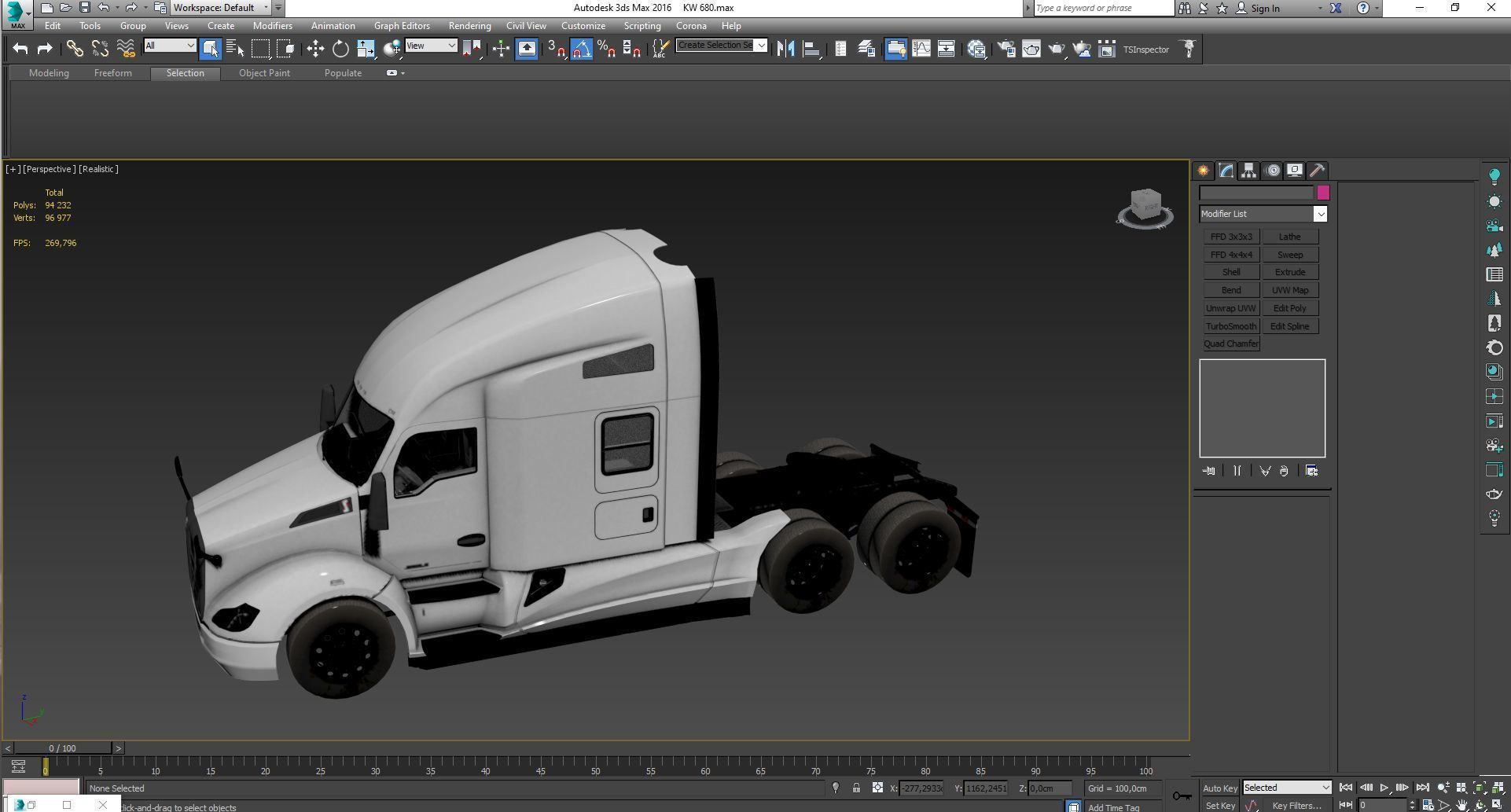Screen dimensions: 1511x812
Task: Click the object name field in Modify panel
Action: click(1256, 193)
